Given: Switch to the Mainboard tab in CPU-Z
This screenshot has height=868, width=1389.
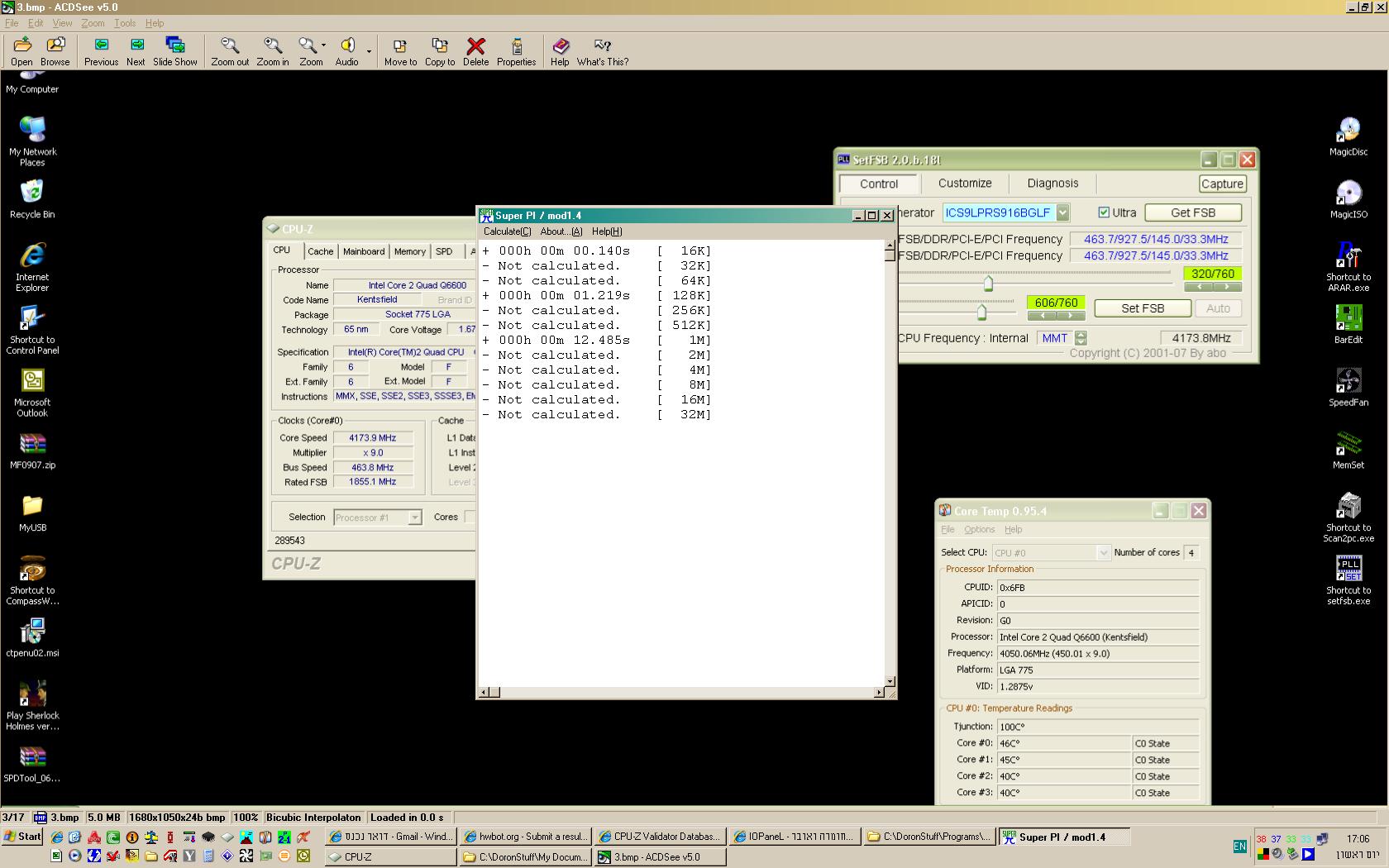Looking at the screenshot, I should click(364, 251).
